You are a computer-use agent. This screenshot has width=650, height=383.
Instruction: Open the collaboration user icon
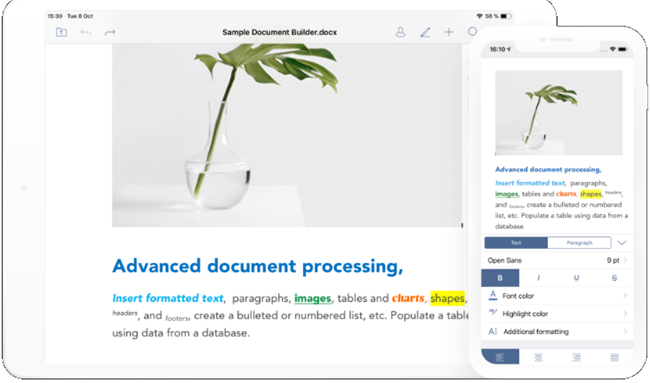(400, 32)
